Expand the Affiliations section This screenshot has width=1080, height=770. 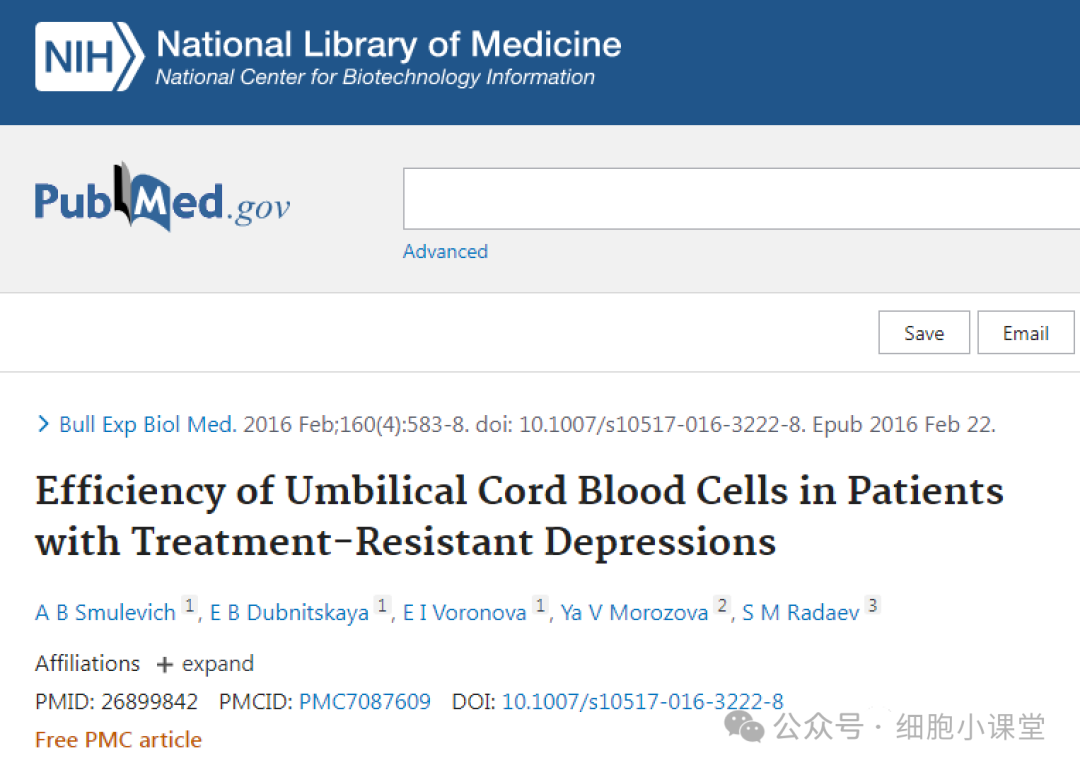coord(205,664)
